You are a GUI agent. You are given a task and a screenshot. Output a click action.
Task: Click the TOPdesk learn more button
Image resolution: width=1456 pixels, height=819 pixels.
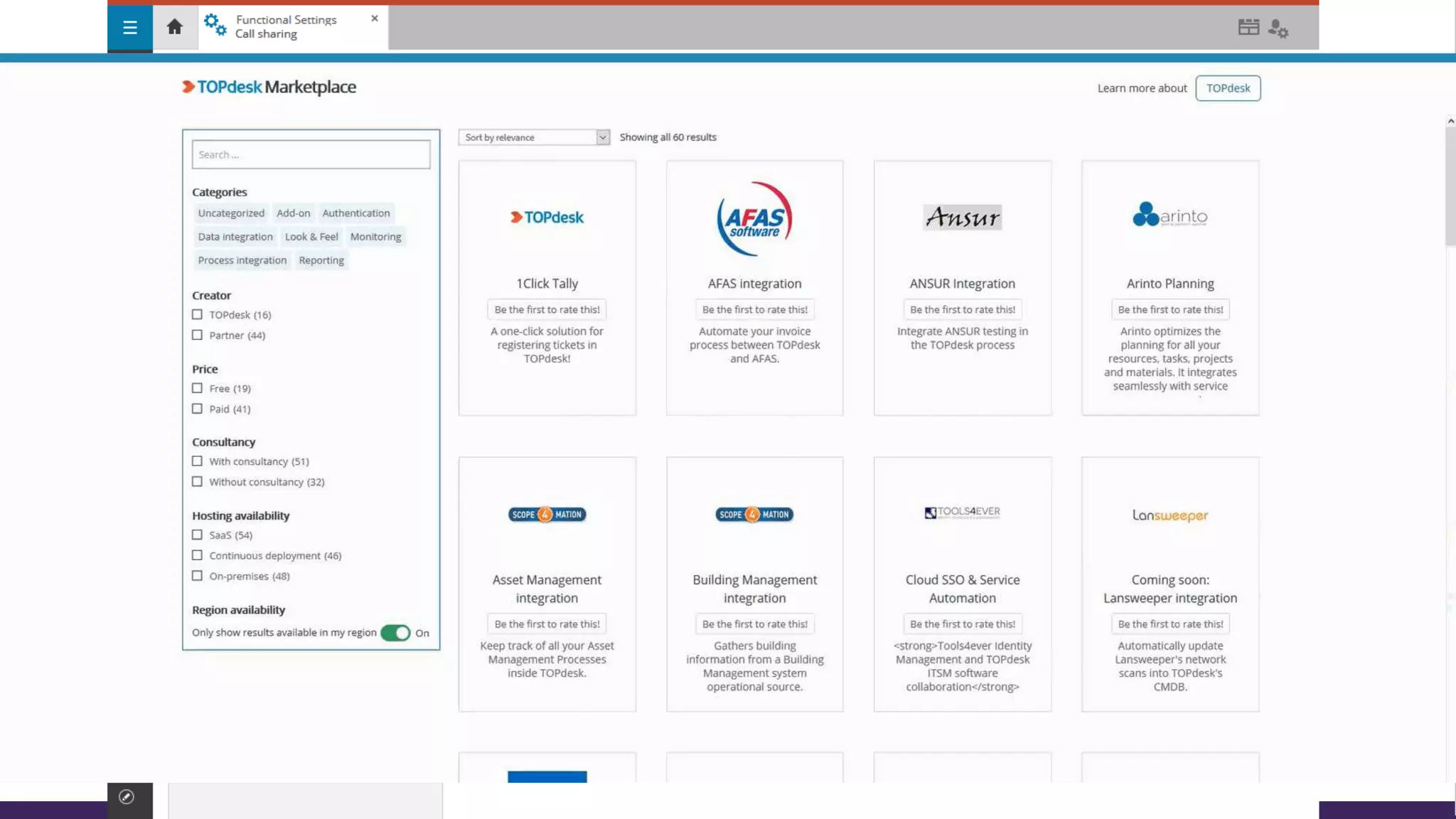tap(1228, 88)
